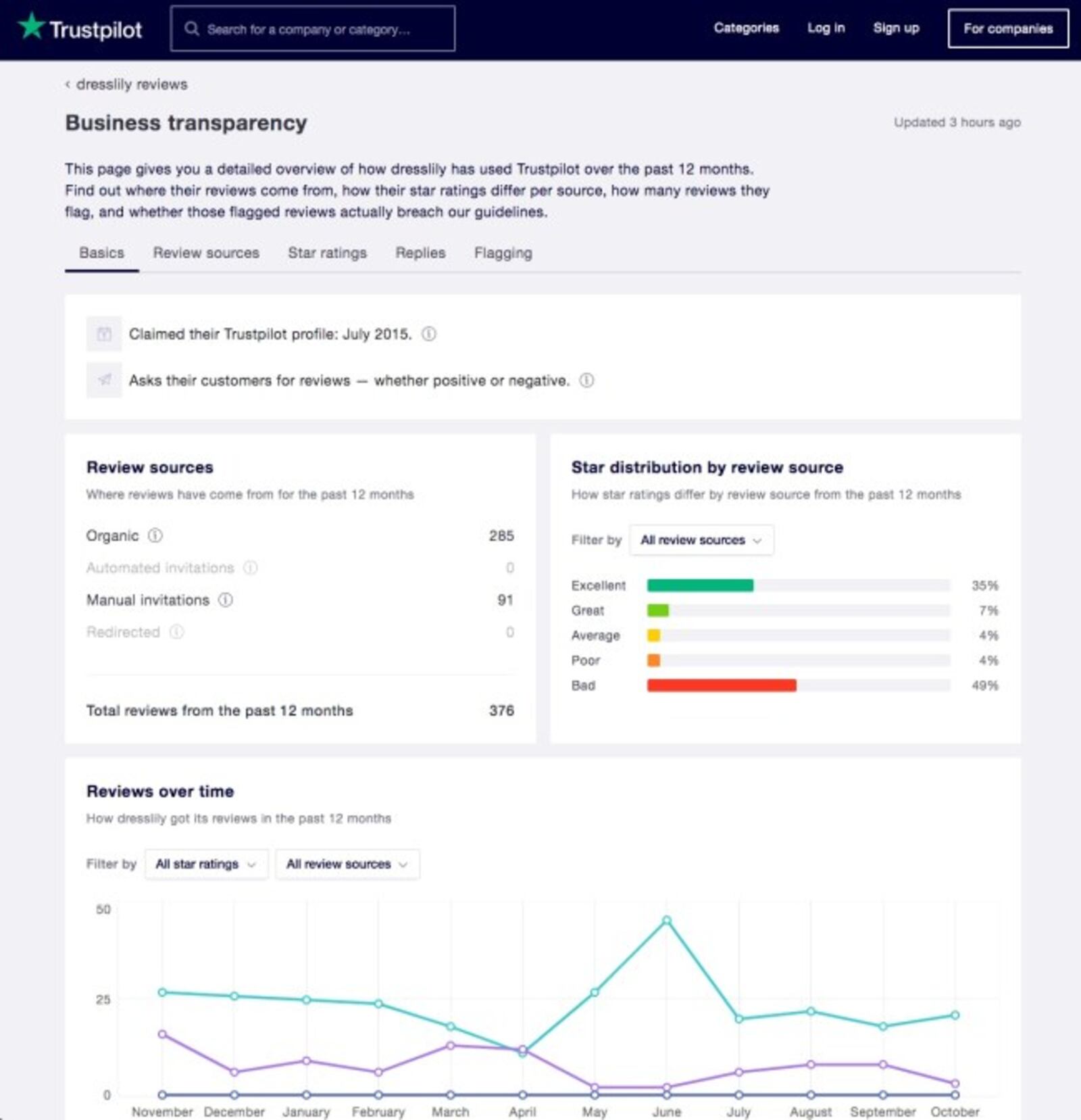Viewport: 1081px width, 1120px height.
Task: Switch to the Star ratings tab
Action: [x=328, y=253]
